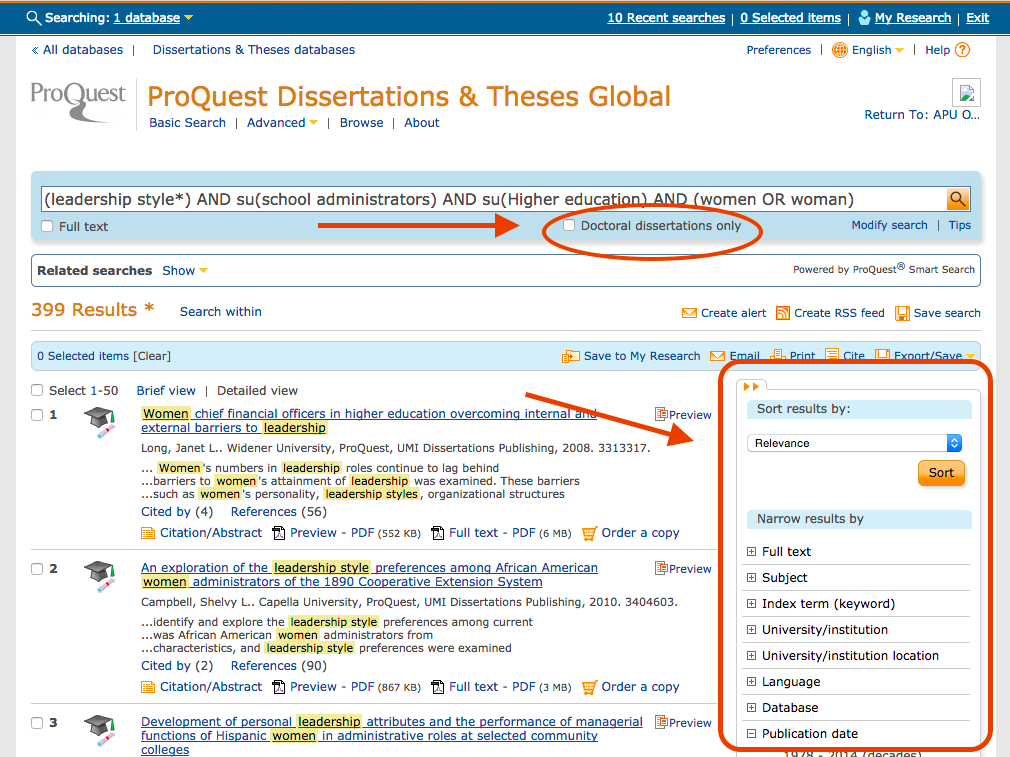This screenshot has width=1010, height=757.
Task: Open 10 Recent searches
Action: pyautogui.click(x=666, y=18)
